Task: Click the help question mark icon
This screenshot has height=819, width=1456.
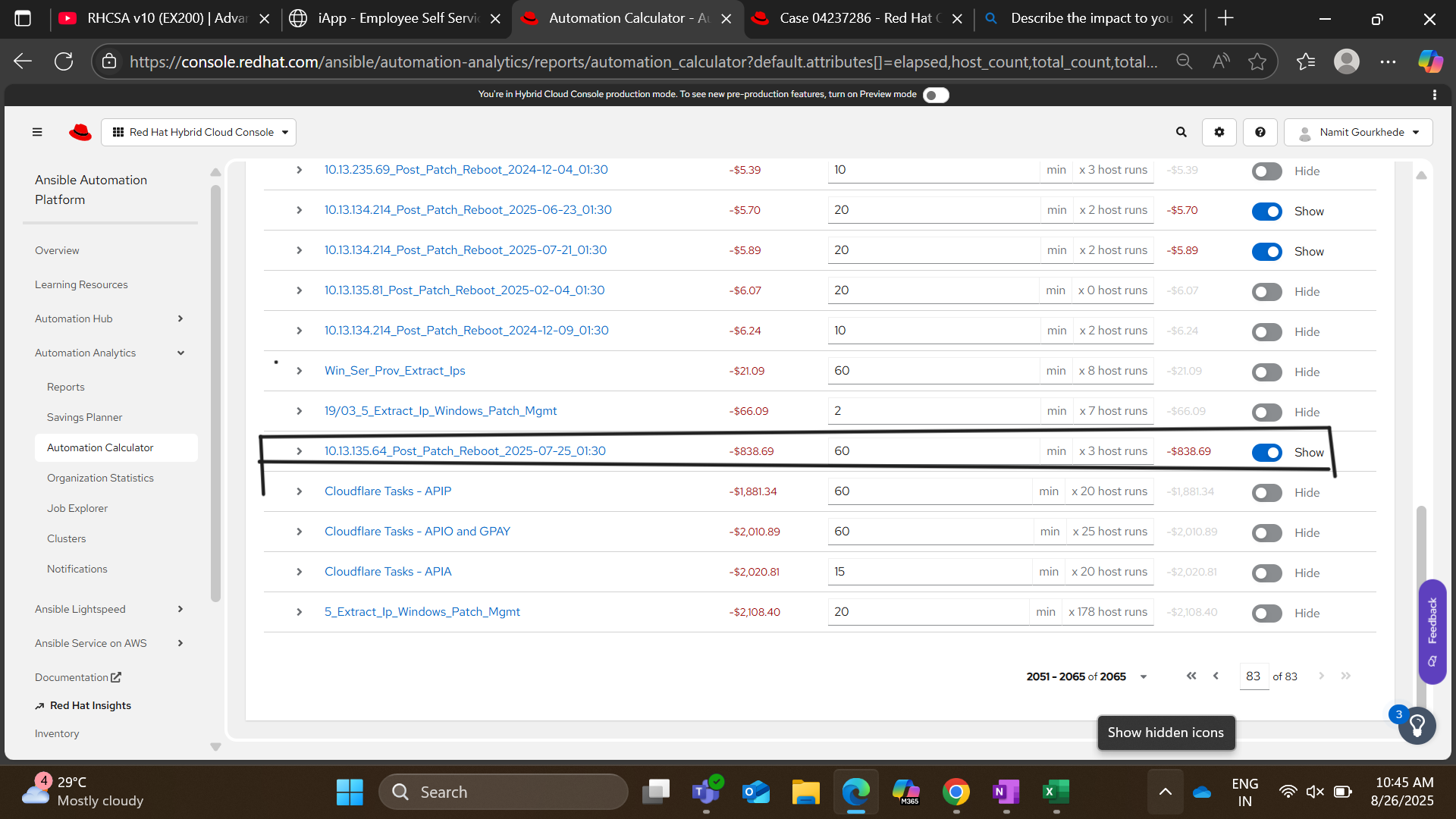Action: (1260, 132)
